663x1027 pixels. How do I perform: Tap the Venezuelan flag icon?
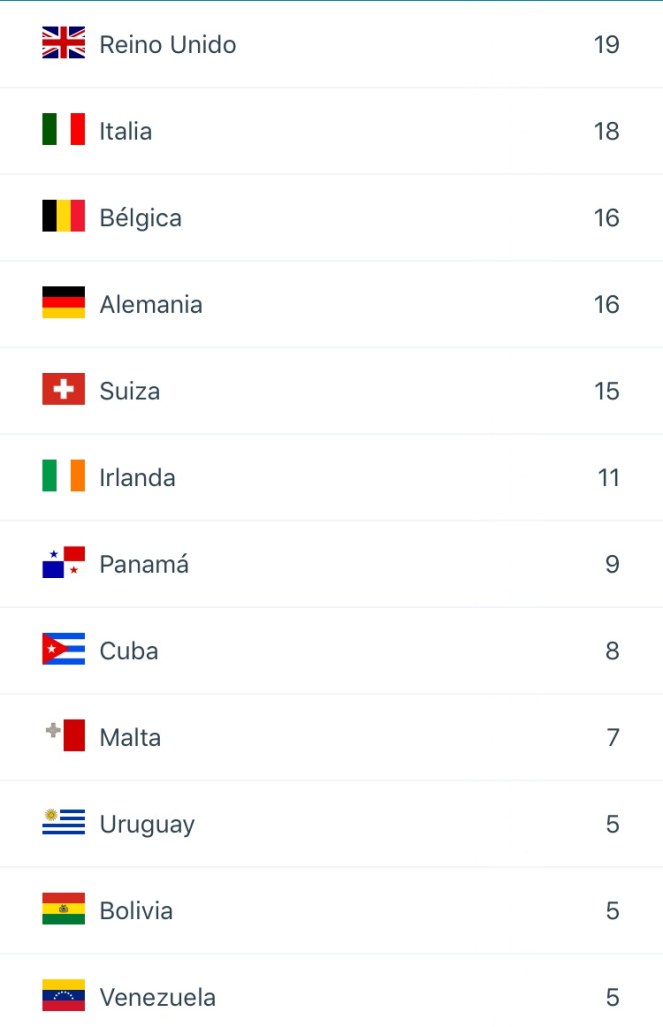(x=63, y=996)
